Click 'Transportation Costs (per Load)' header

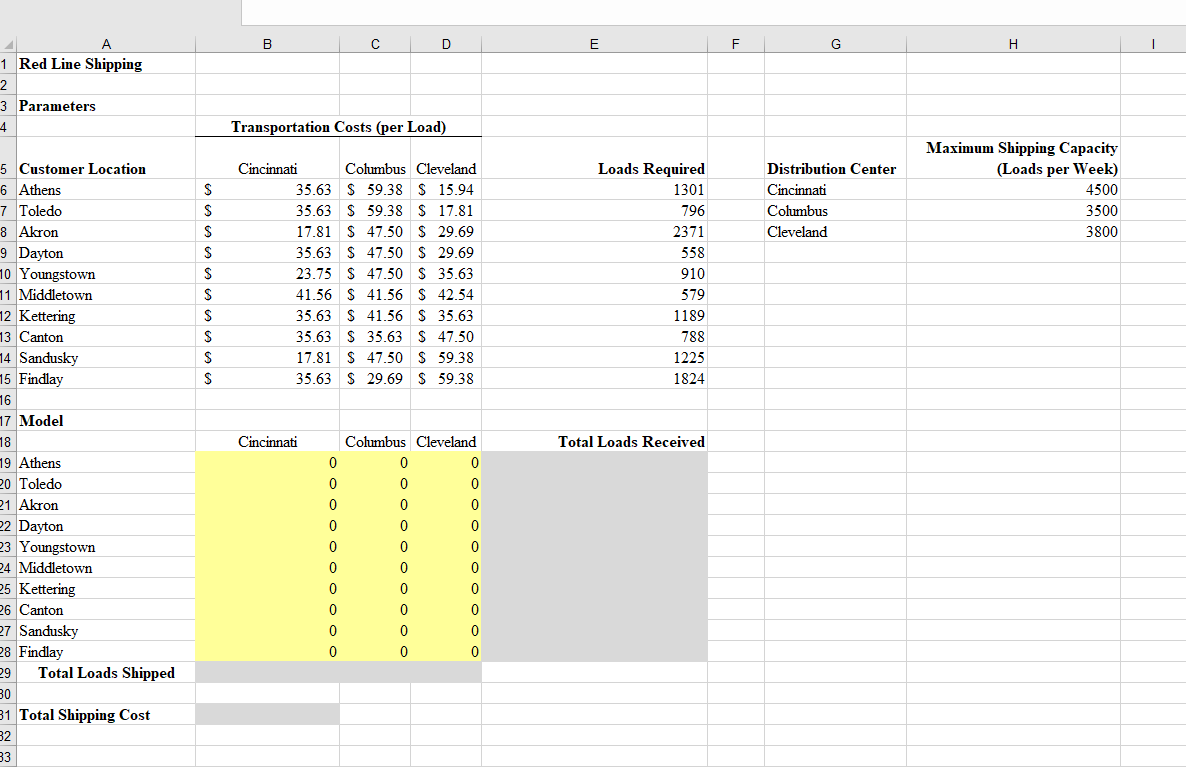click(338, 127)
